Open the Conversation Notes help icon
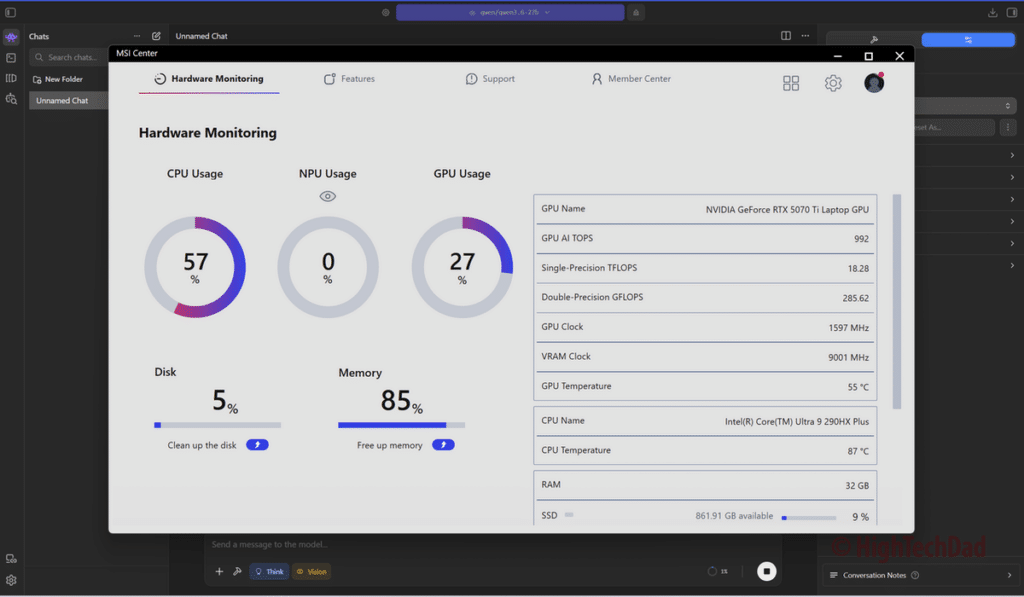Image resolution: width=1024 pixels, height=597 pixels. pyautogui.click(x=915, y=575)
